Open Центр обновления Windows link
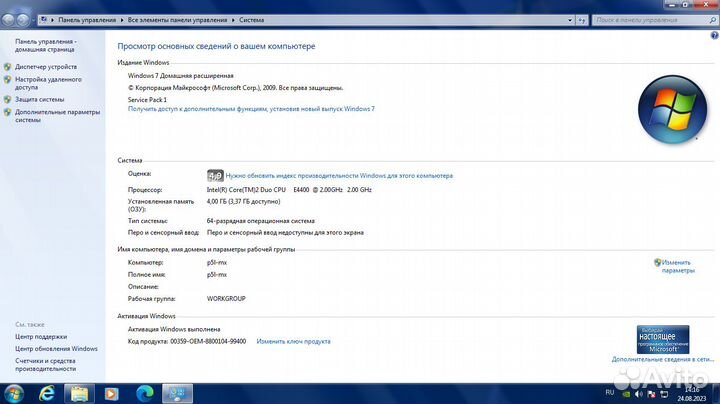The height and width of the screenshot is (404, 720). tap(56, 348)
